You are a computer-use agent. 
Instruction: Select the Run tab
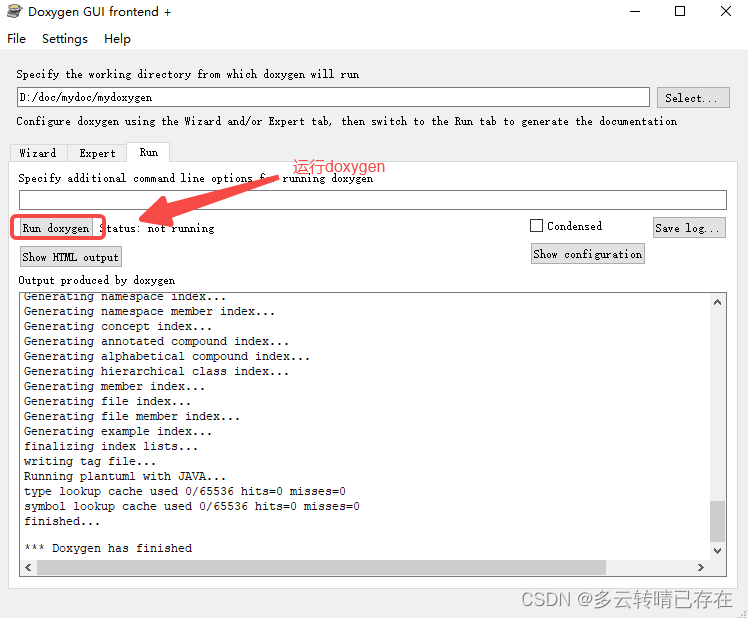click(148, 152)
